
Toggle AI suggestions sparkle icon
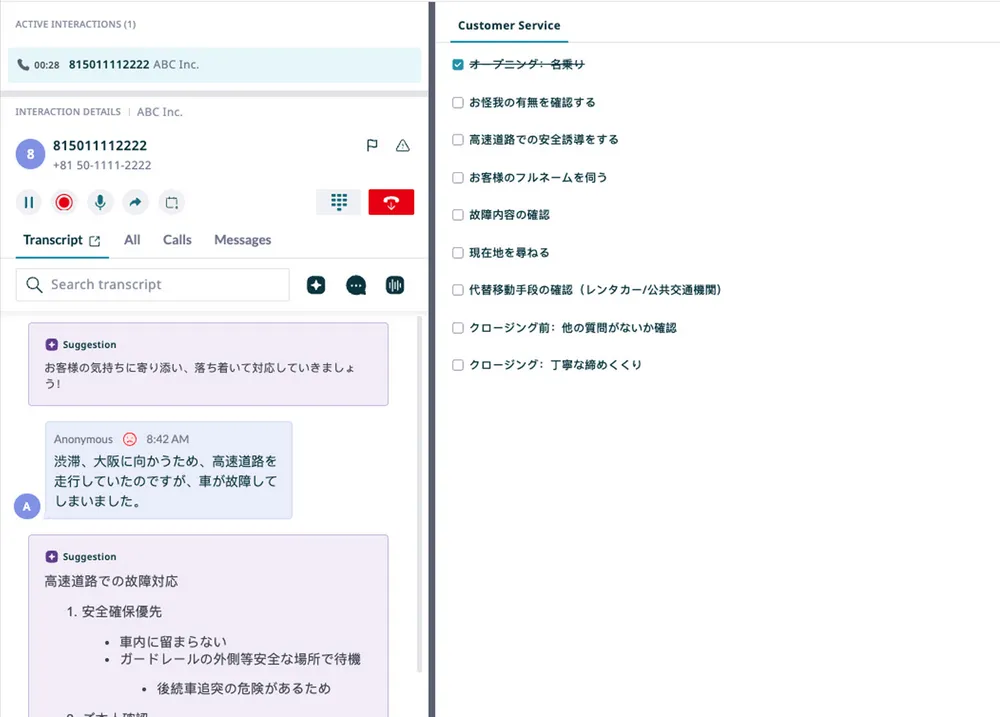316,285
